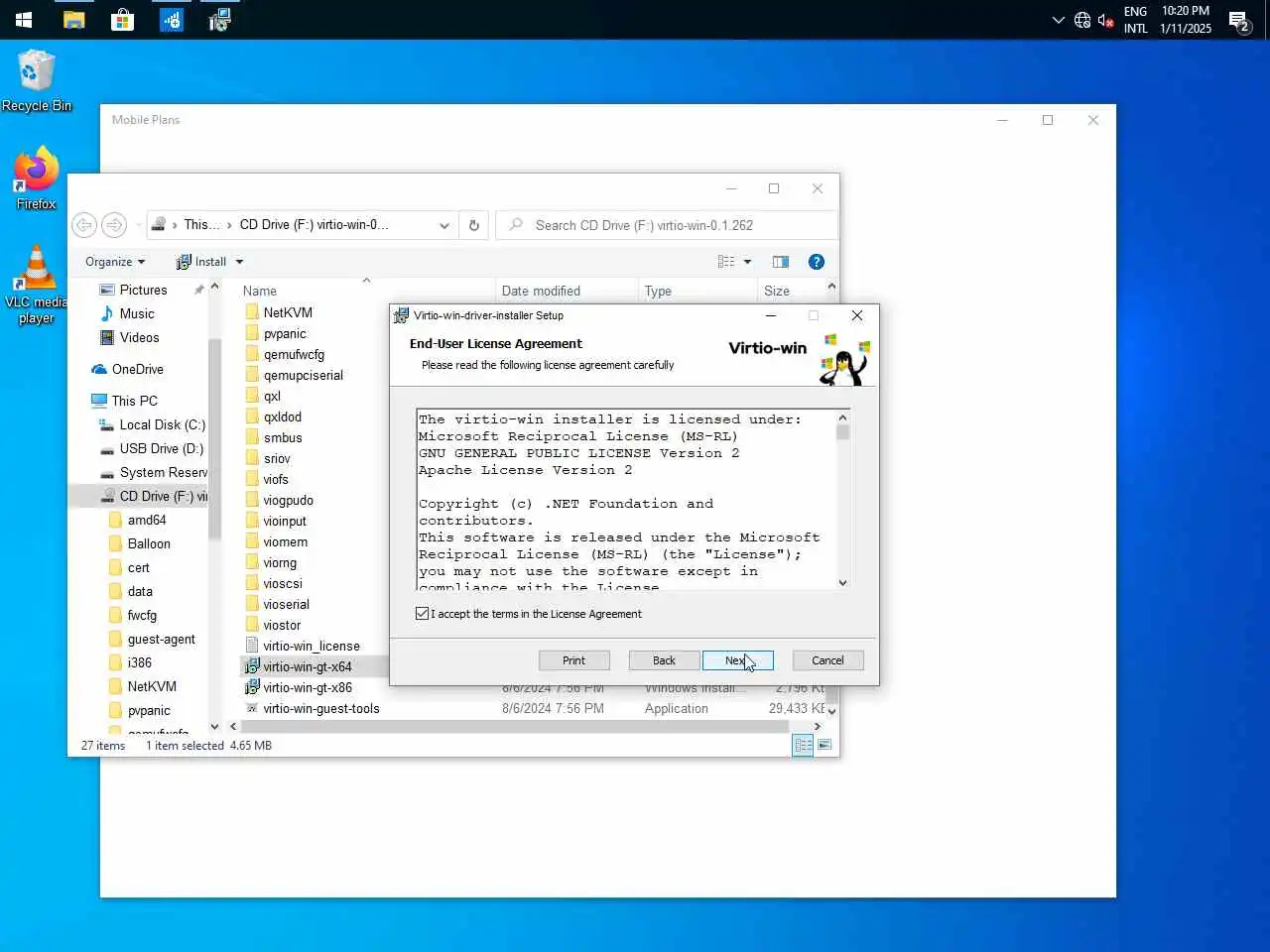
Task: Refresh the CD Drive folder view
Action: tap(474, 225)
